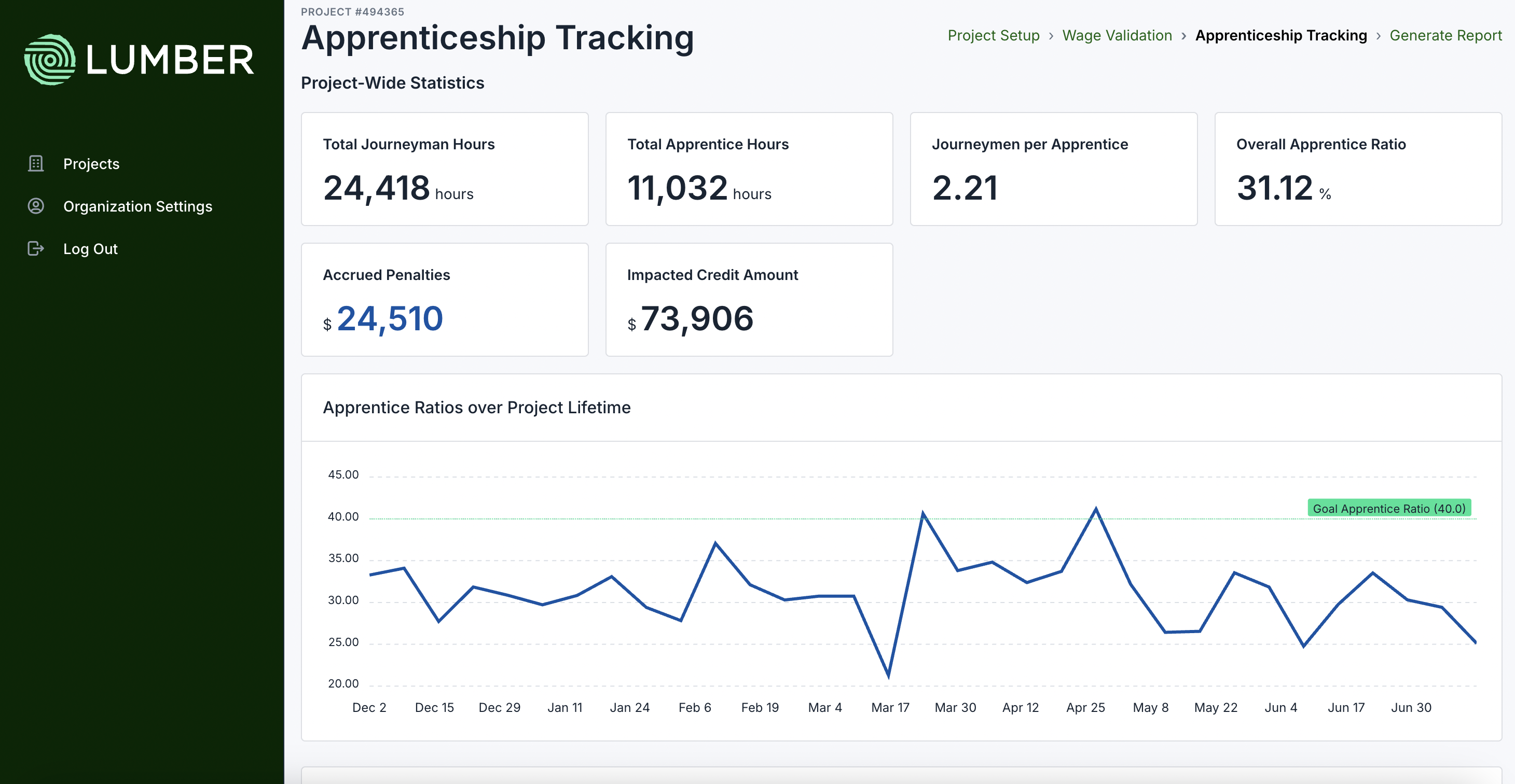Click the Feb 19 axis label
The image size is (1515, 784).
760,708
